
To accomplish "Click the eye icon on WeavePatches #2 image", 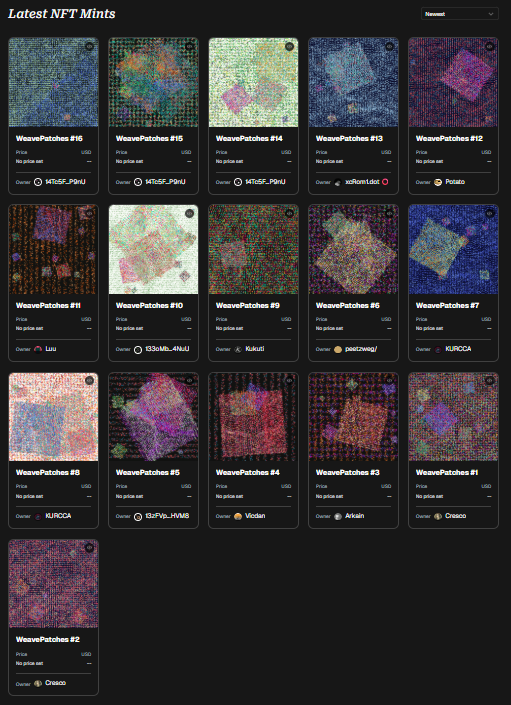I will [x=89, y=548].
